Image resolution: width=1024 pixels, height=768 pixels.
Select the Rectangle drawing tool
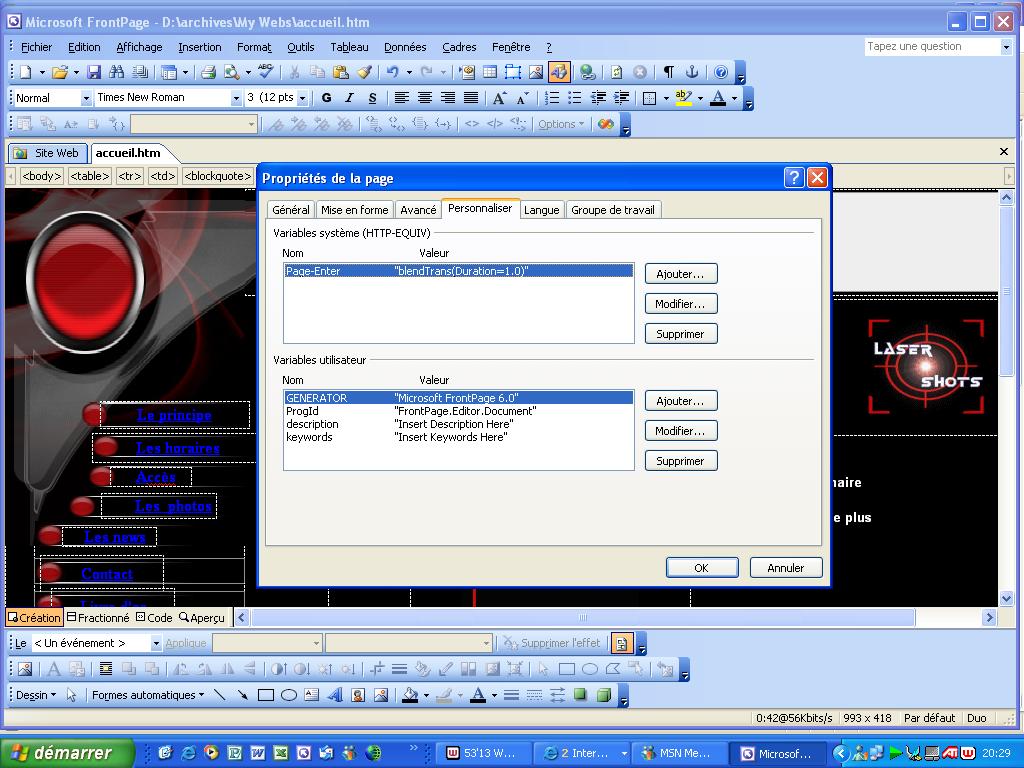pyautogui.click(x=265, y=695)
